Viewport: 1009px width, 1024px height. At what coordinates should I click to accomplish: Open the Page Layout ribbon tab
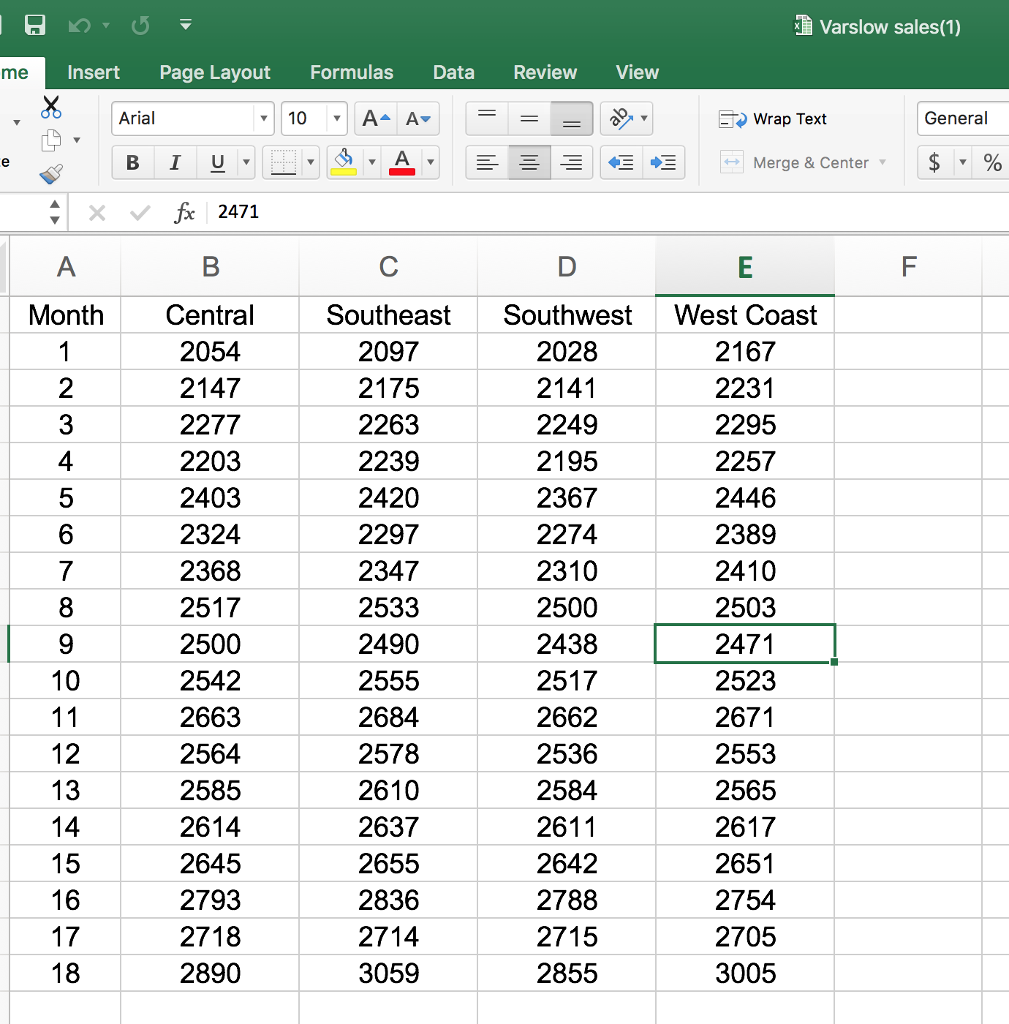pyautogui.click(x=215, y=72)
